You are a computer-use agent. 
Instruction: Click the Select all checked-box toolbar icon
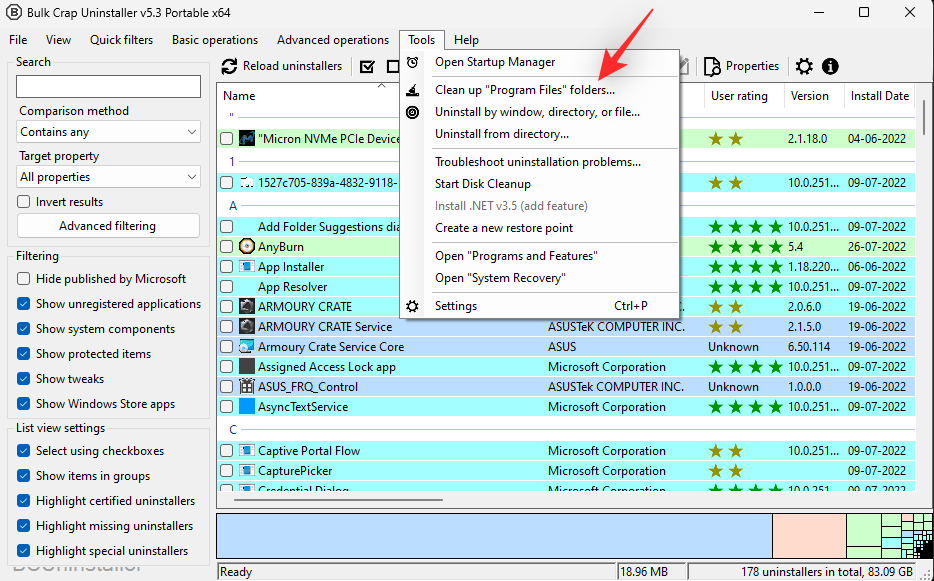(x=368, y=66)
